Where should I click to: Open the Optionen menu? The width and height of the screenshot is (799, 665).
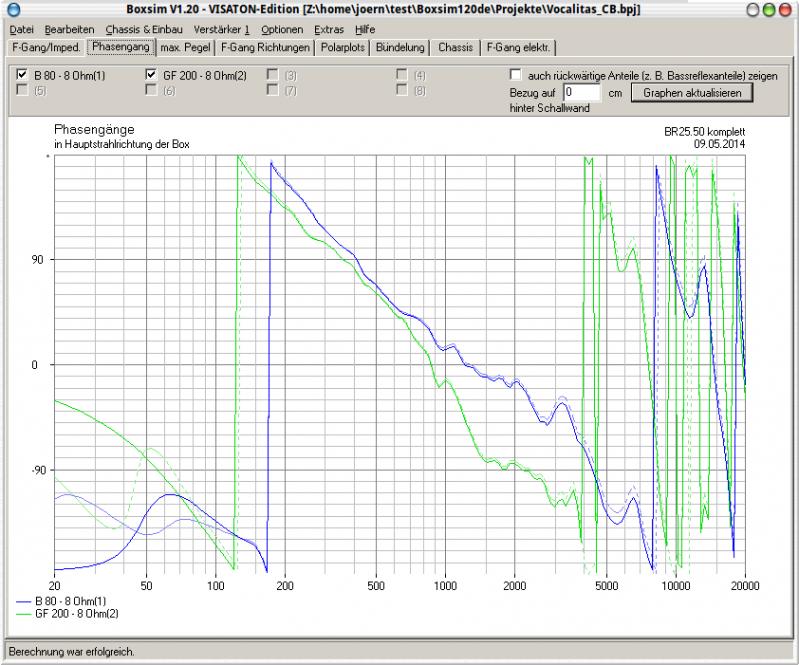(x=283, y=30)
